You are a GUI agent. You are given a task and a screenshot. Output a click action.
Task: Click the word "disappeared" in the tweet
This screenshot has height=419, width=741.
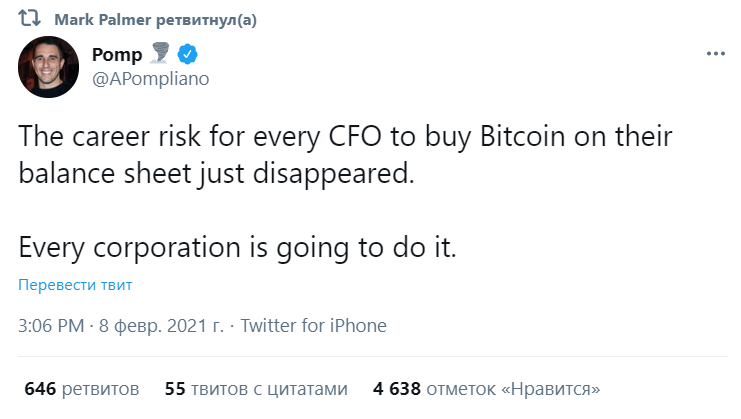(x=343, y=173)
